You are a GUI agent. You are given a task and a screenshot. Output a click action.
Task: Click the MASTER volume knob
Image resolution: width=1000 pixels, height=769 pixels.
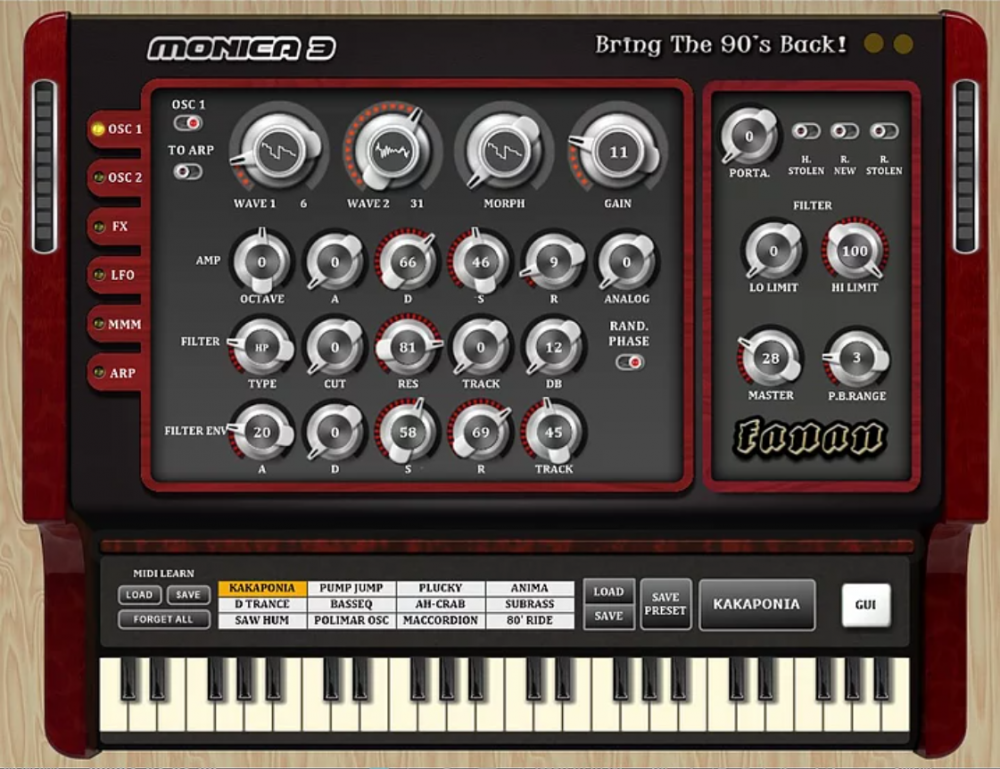tap(769, 358)
